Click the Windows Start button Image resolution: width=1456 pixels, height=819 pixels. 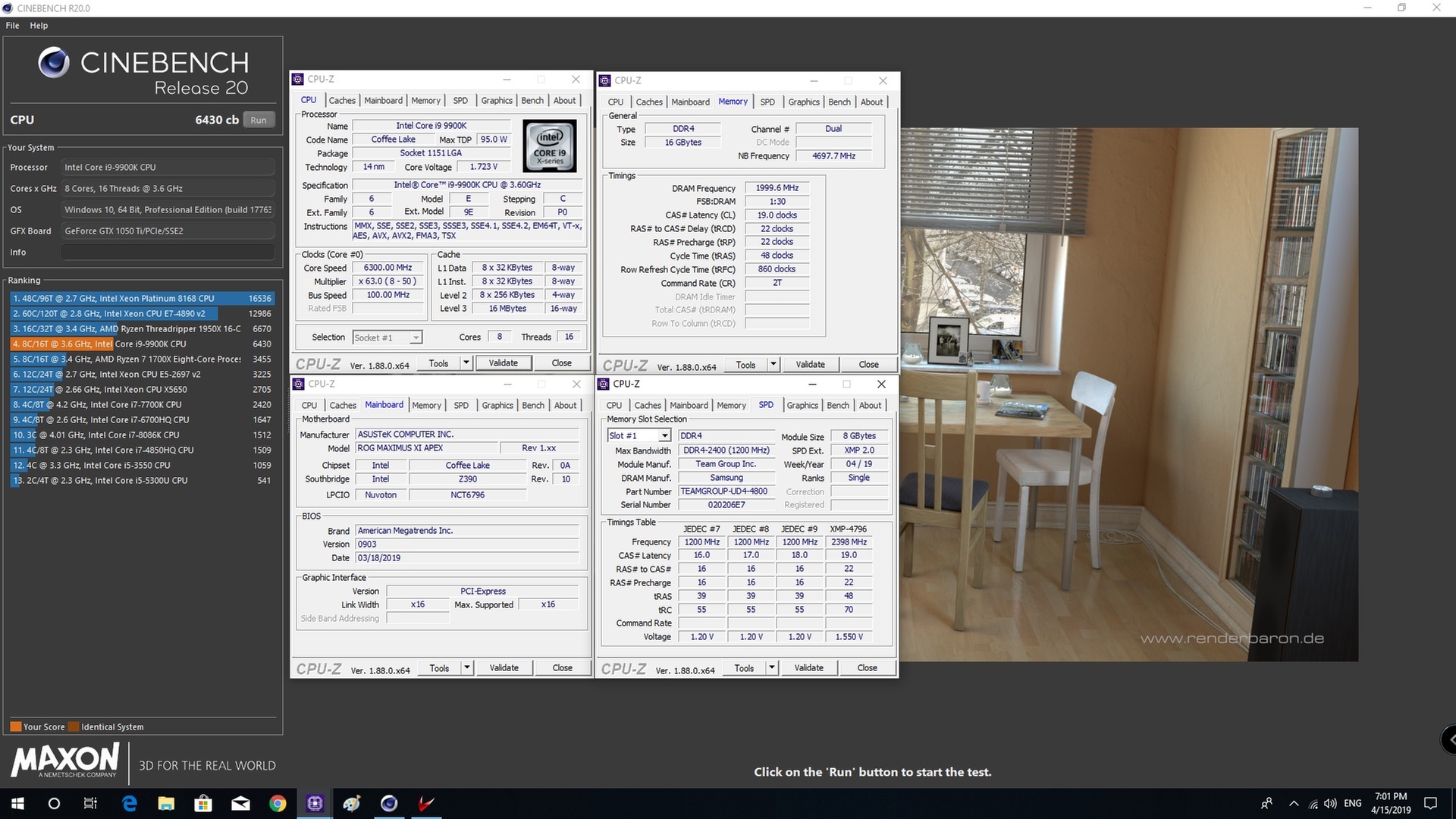(17, 803)
